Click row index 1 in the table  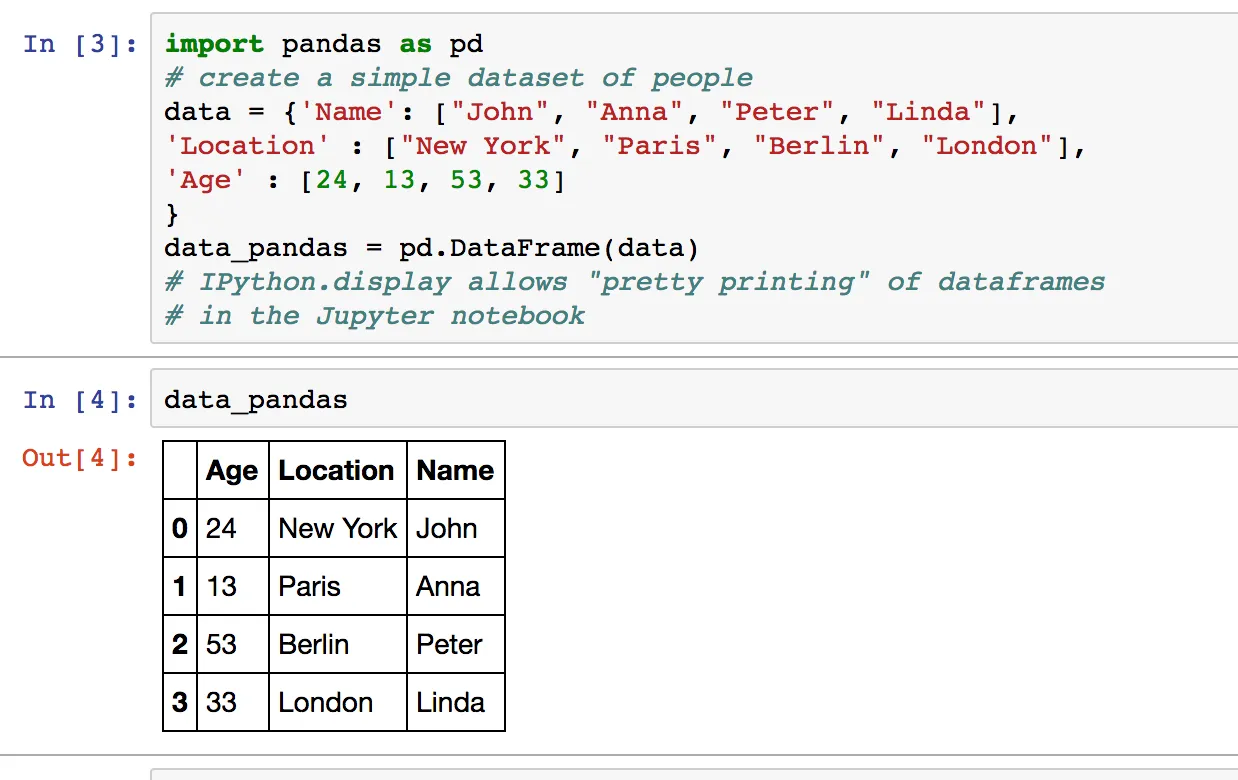pos(180,586)
